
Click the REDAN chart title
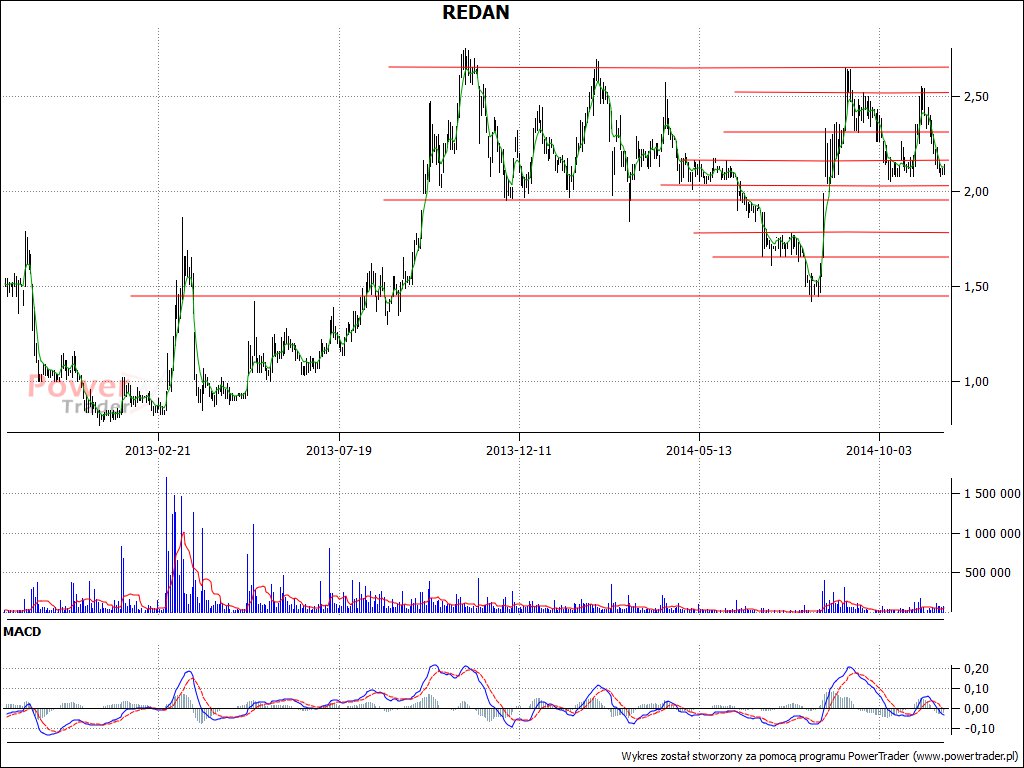tap(475, 12)
